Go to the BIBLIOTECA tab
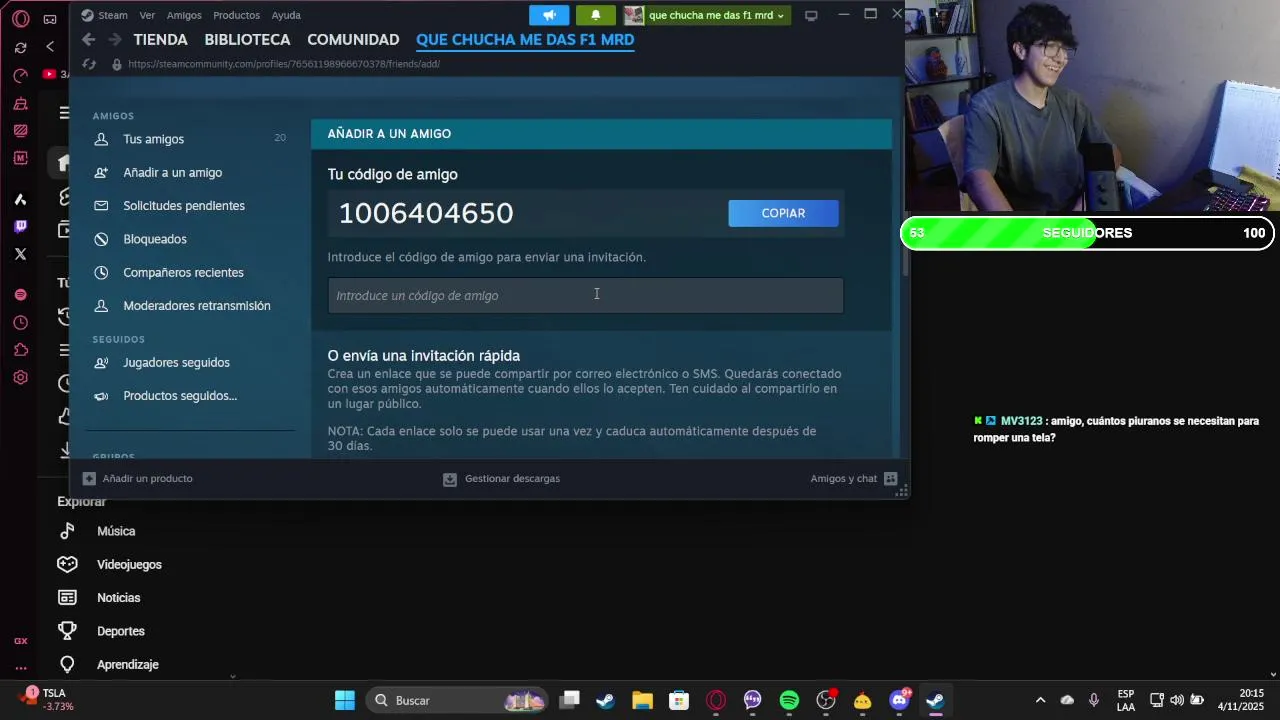1280x720 pixels. [247, 40]
